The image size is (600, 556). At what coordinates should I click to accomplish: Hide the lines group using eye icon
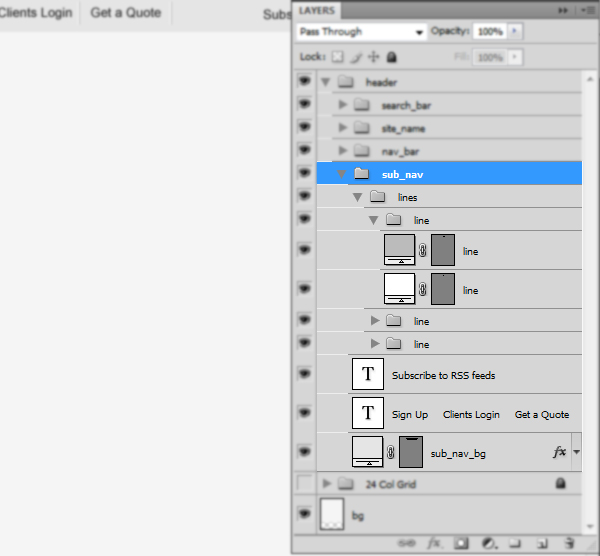click(x=305, y=196)
